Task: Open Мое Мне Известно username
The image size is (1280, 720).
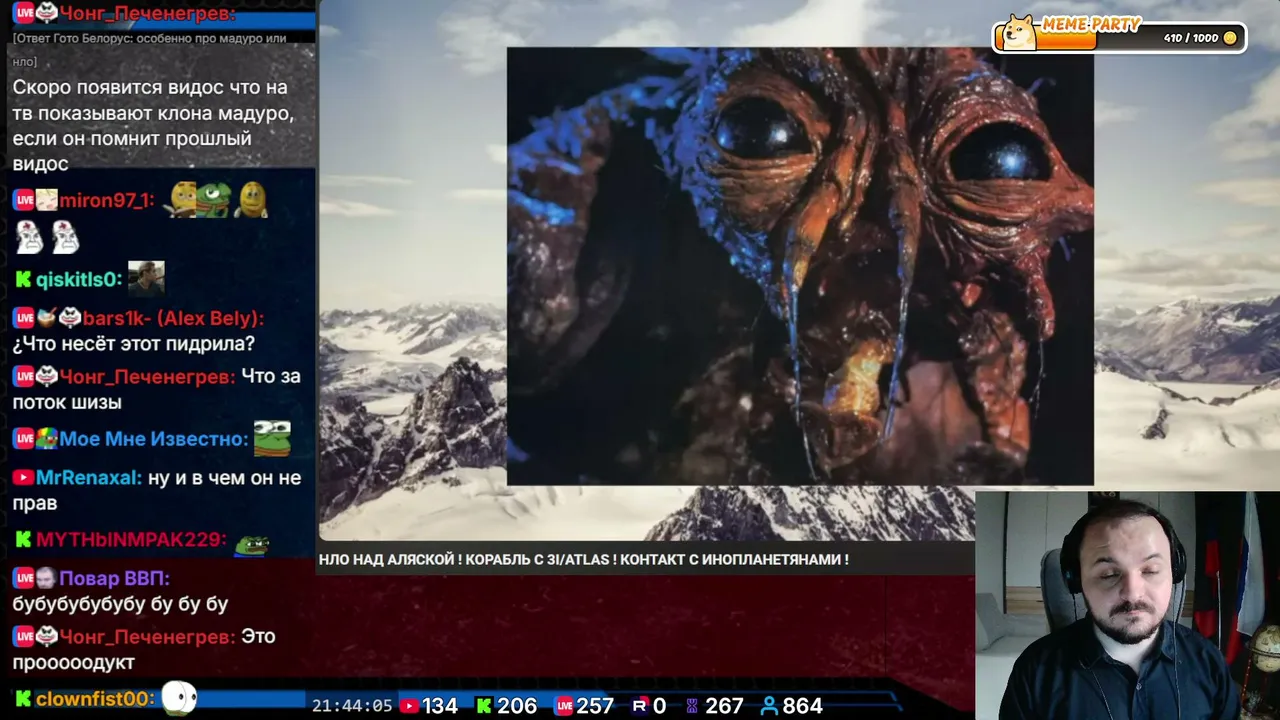Action: [154, 438]
